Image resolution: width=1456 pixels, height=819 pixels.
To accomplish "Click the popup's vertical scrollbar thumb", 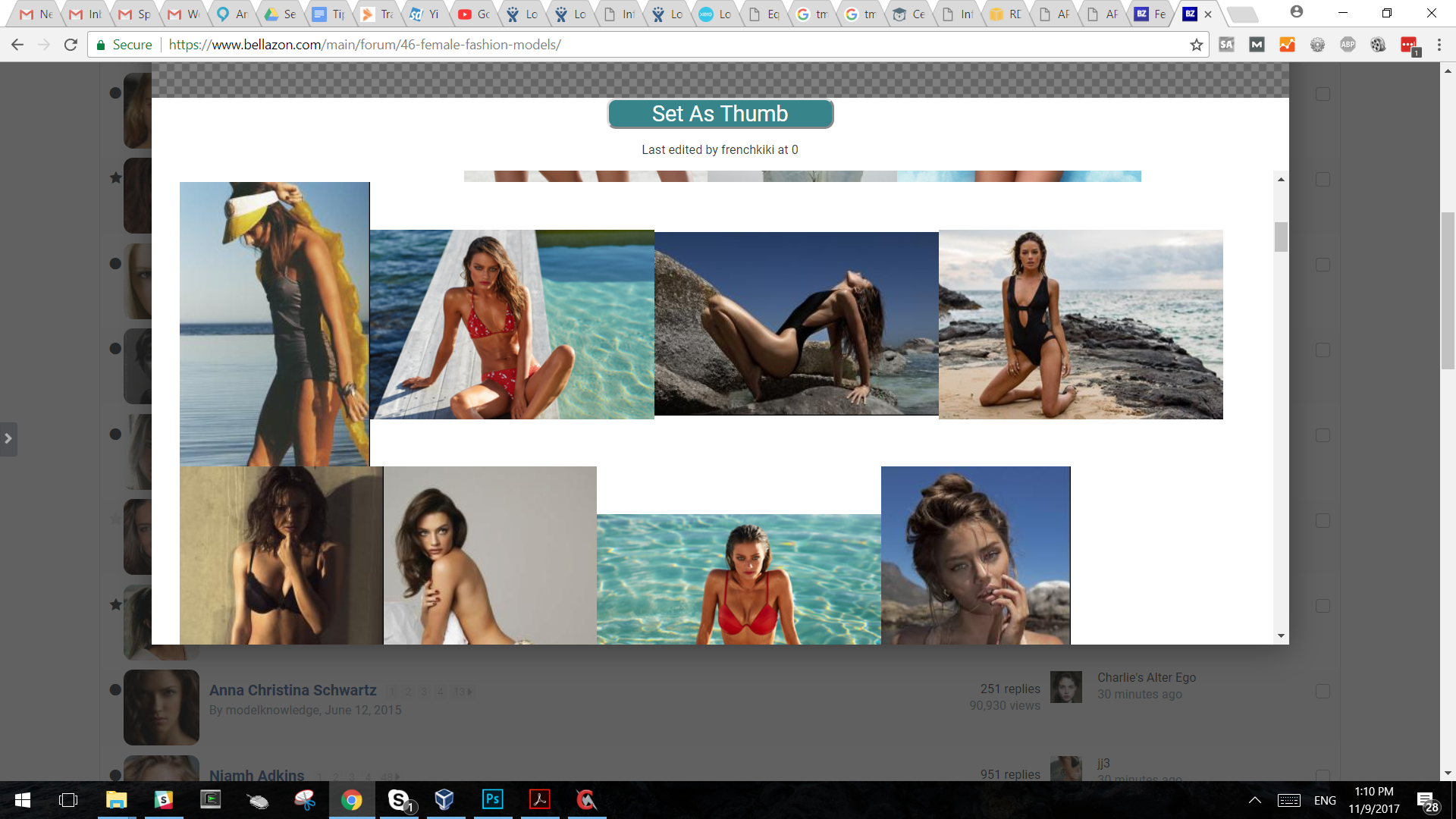I will pos(1281,237).
